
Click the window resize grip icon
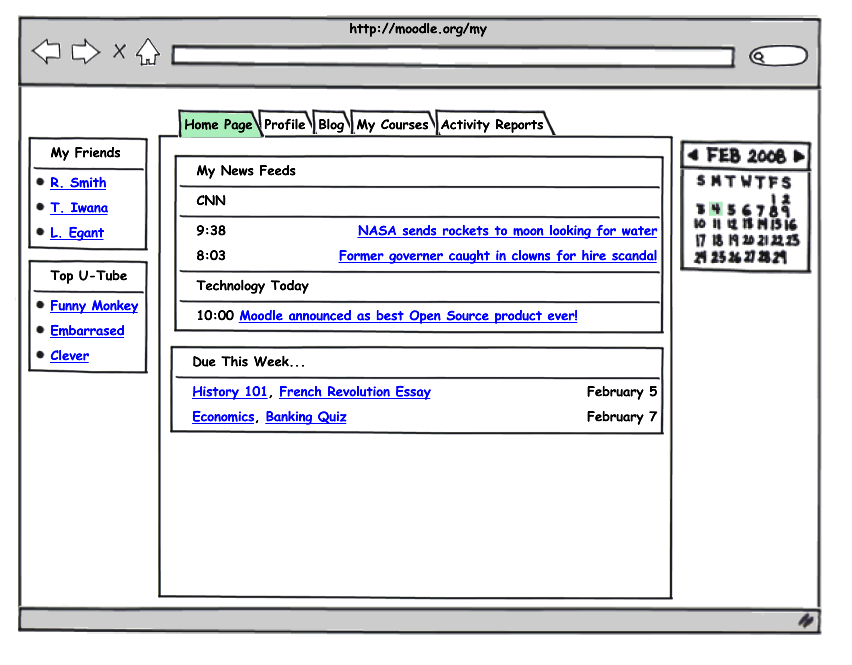806,620
